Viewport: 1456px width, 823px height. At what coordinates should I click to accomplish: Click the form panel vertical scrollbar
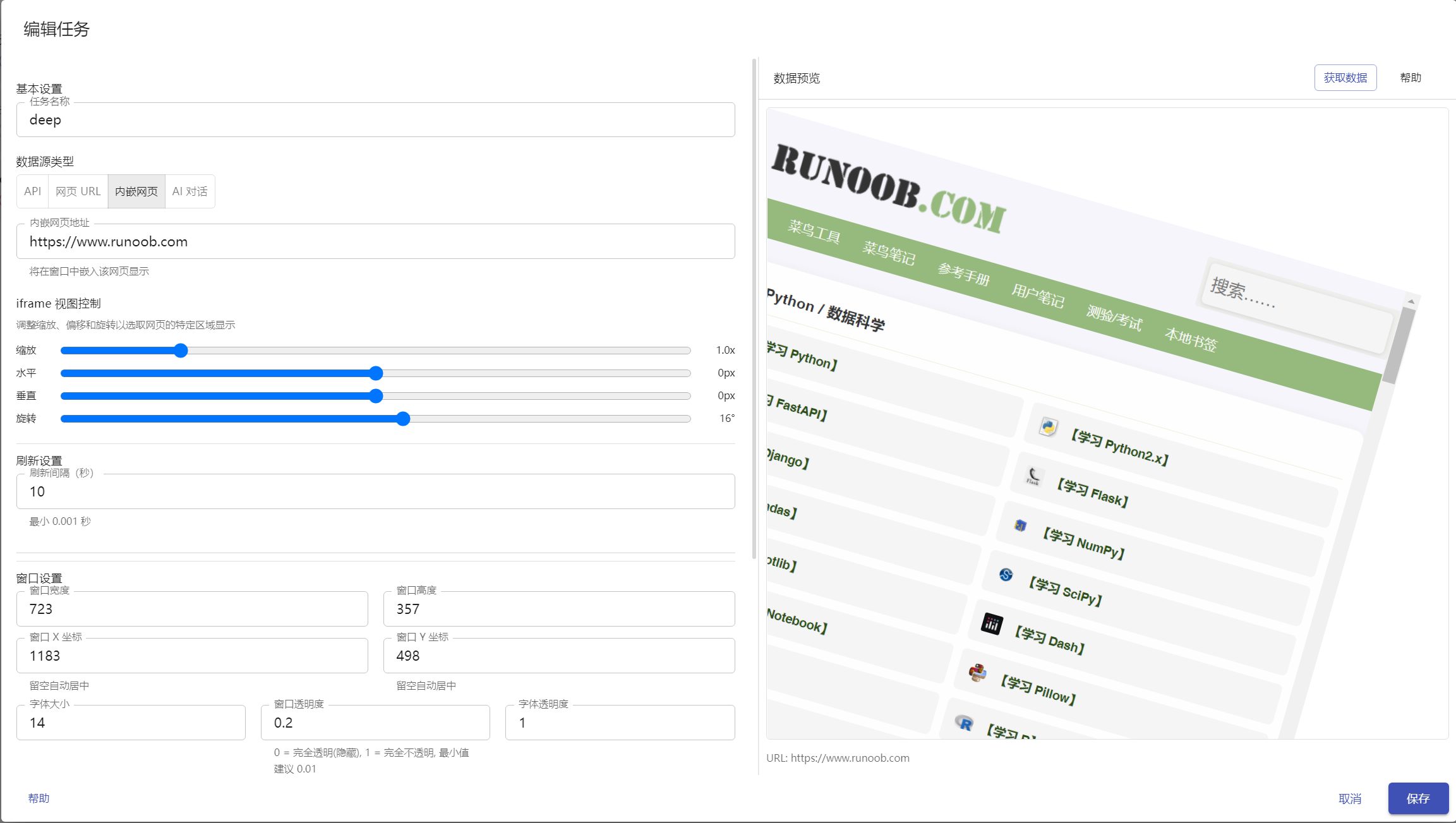(x=754, y=309)
